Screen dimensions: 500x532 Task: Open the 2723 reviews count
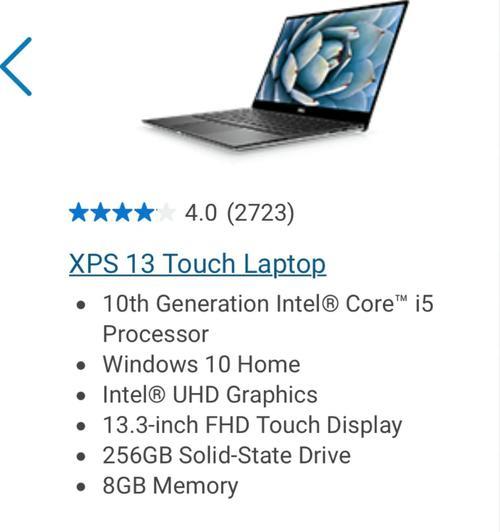[x=260, y=213]
